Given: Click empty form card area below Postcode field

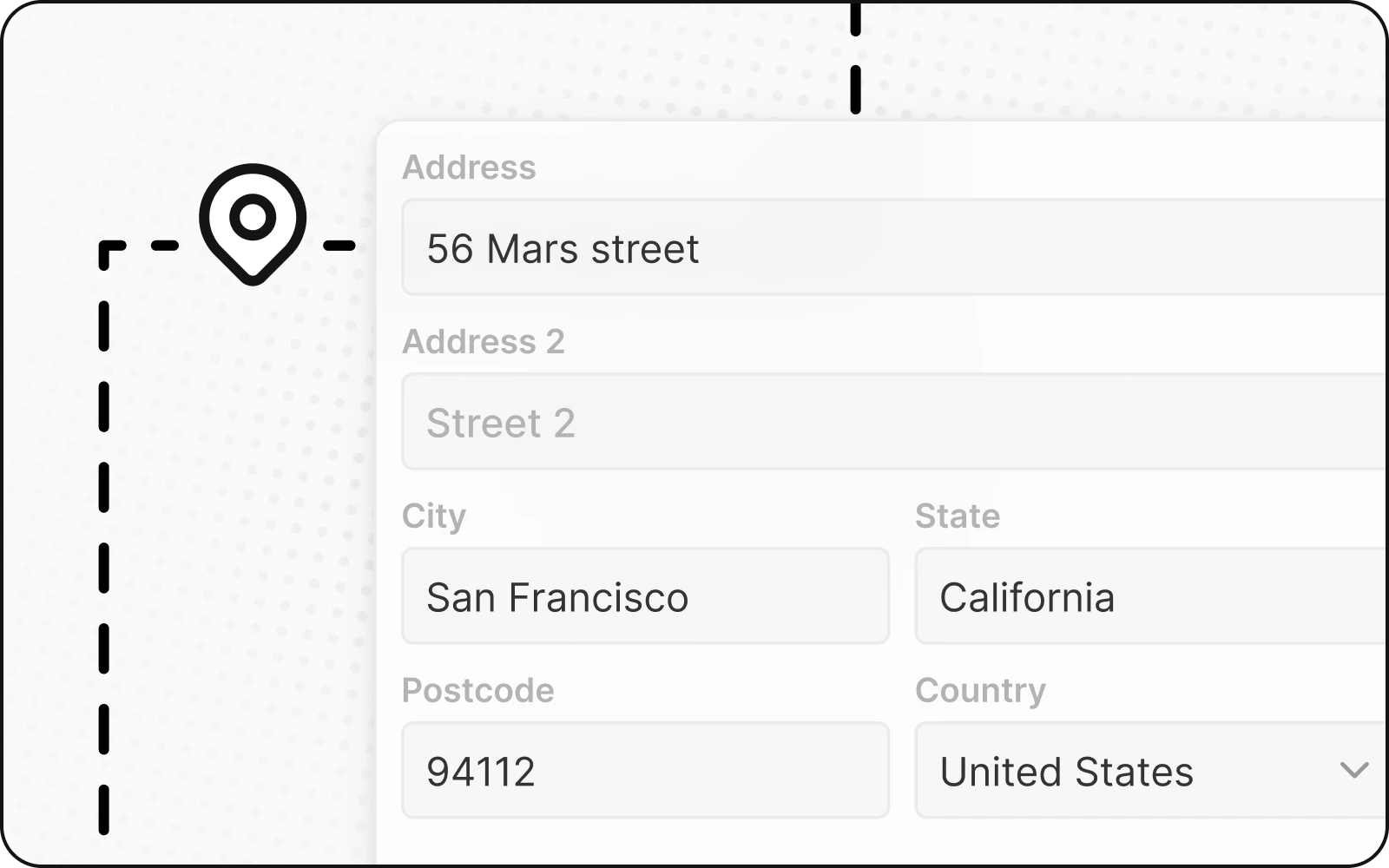Looking at the screenshot, I should coord(645,844).
